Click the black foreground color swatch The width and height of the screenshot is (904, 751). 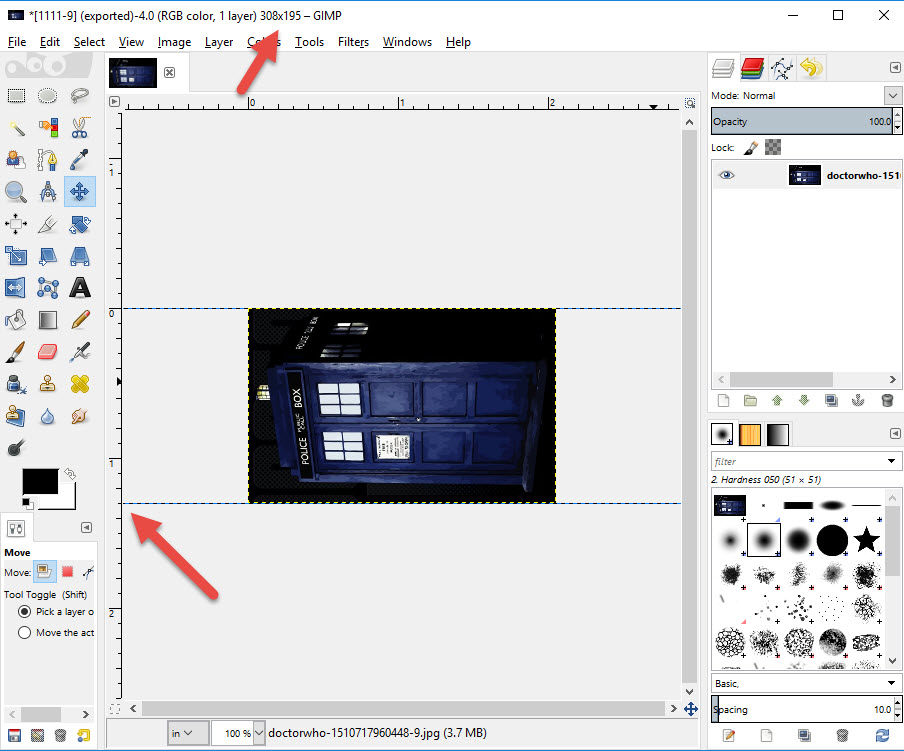point(40,481)
